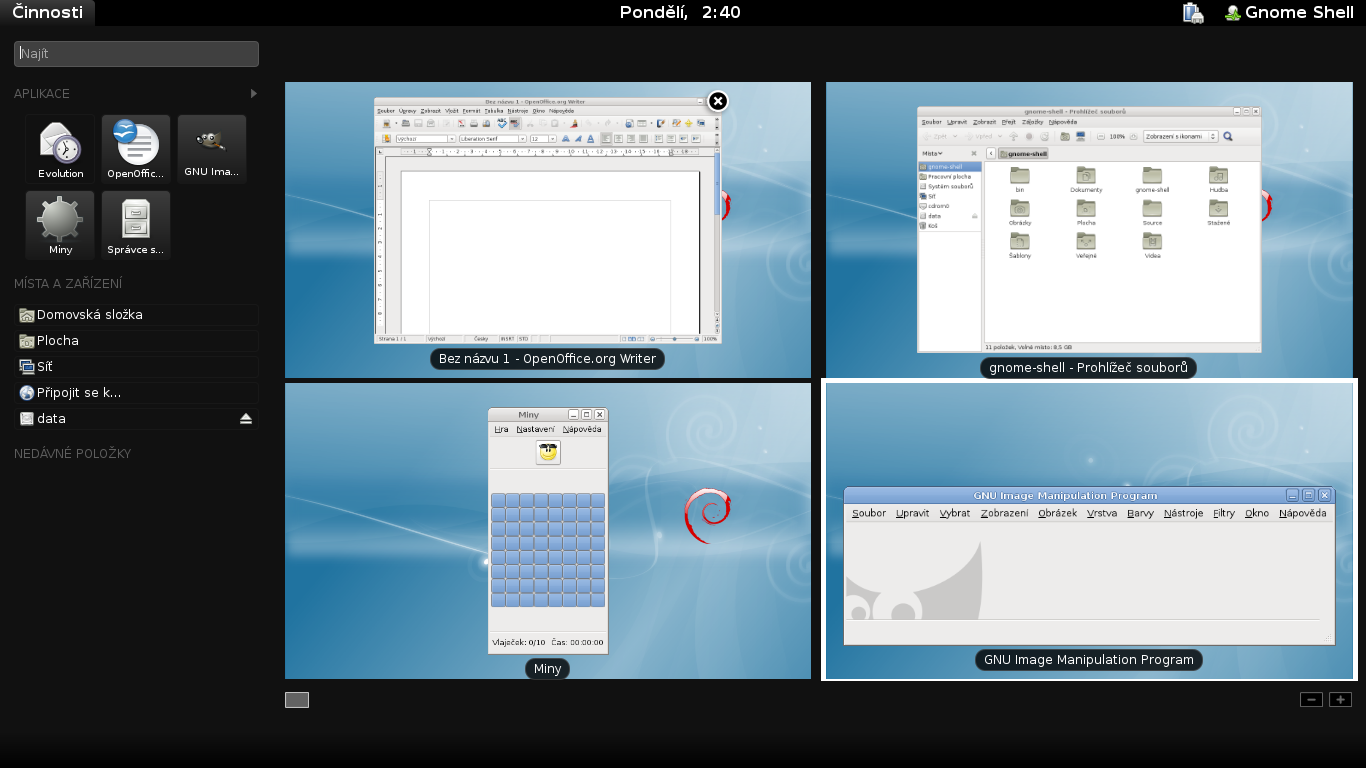
Task: Open the Hudba folder in file browser
Action: 1218,180
